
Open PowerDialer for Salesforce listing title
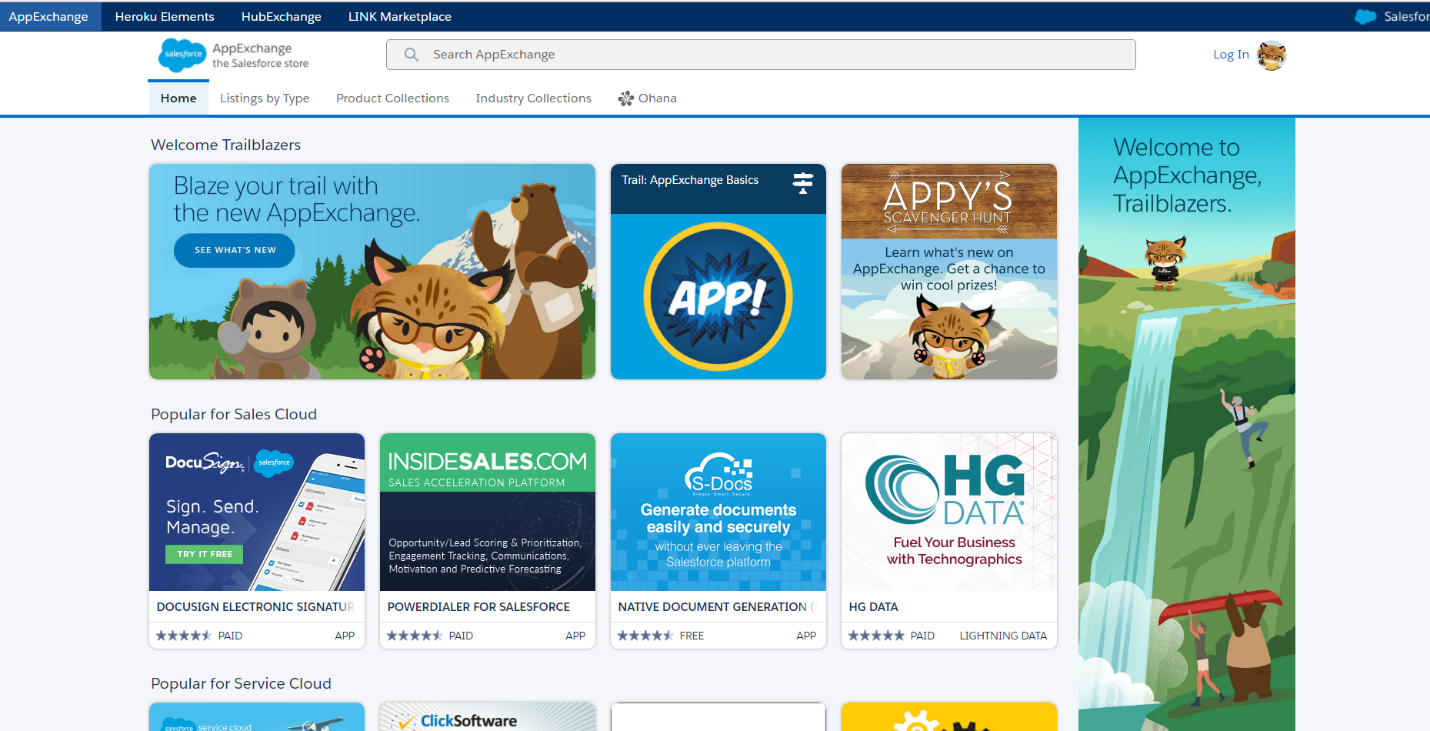pos(479,607)
